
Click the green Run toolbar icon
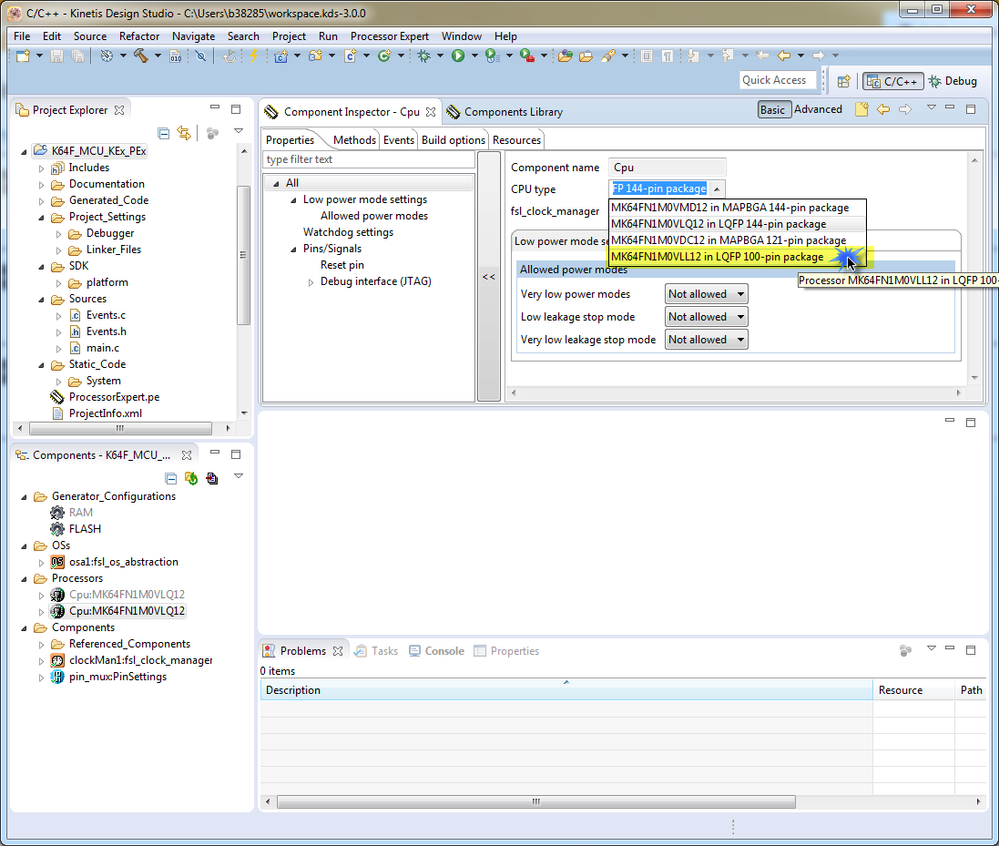pyautogui.click(x=457, y=56)
